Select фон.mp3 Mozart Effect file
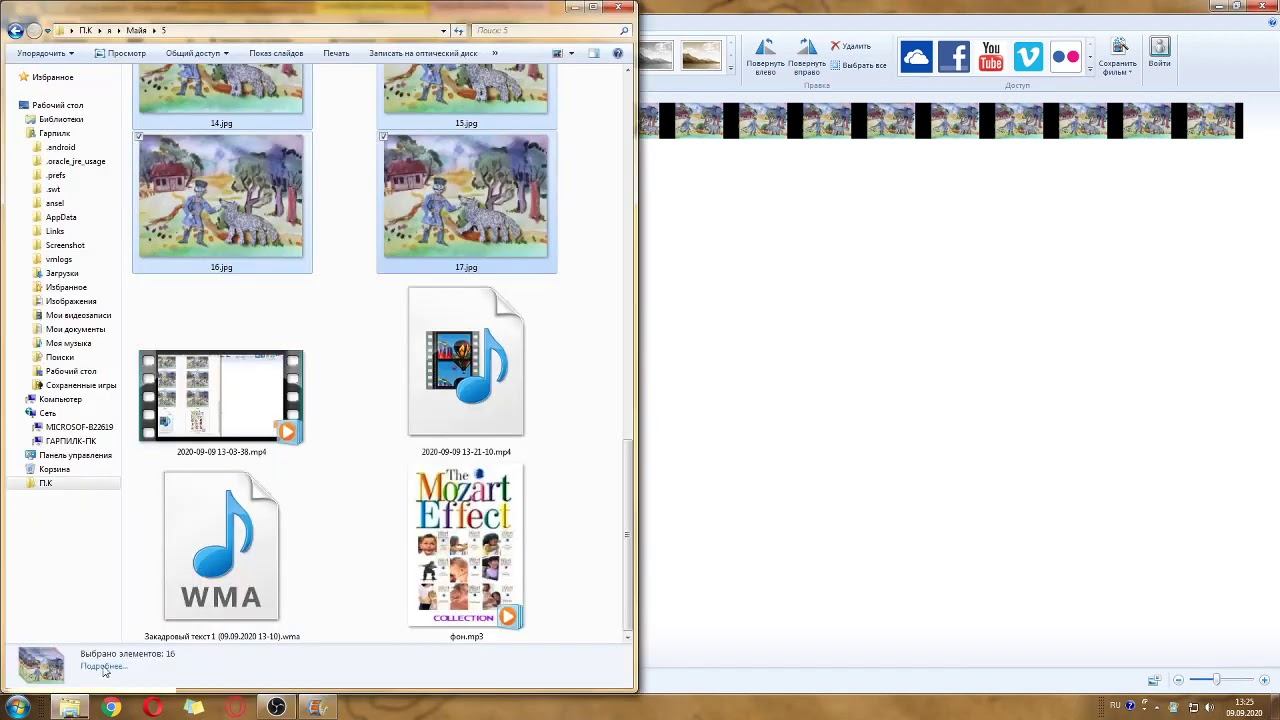This screenshot has height=720, width=1280. pyautogui.click(x=465, y=547)
